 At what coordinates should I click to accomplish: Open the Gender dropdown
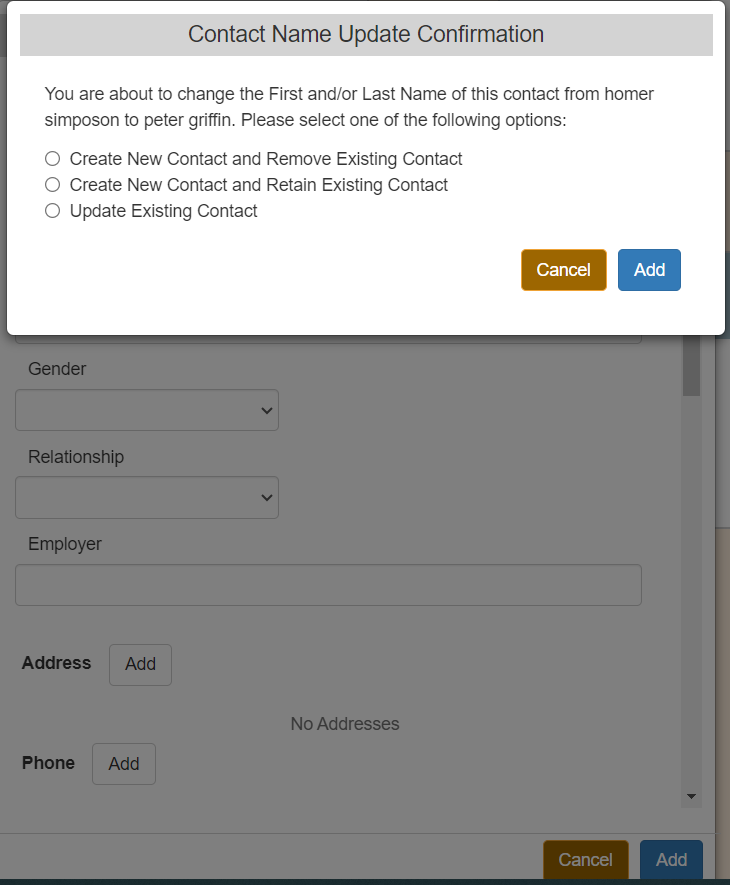pos(147,410)
